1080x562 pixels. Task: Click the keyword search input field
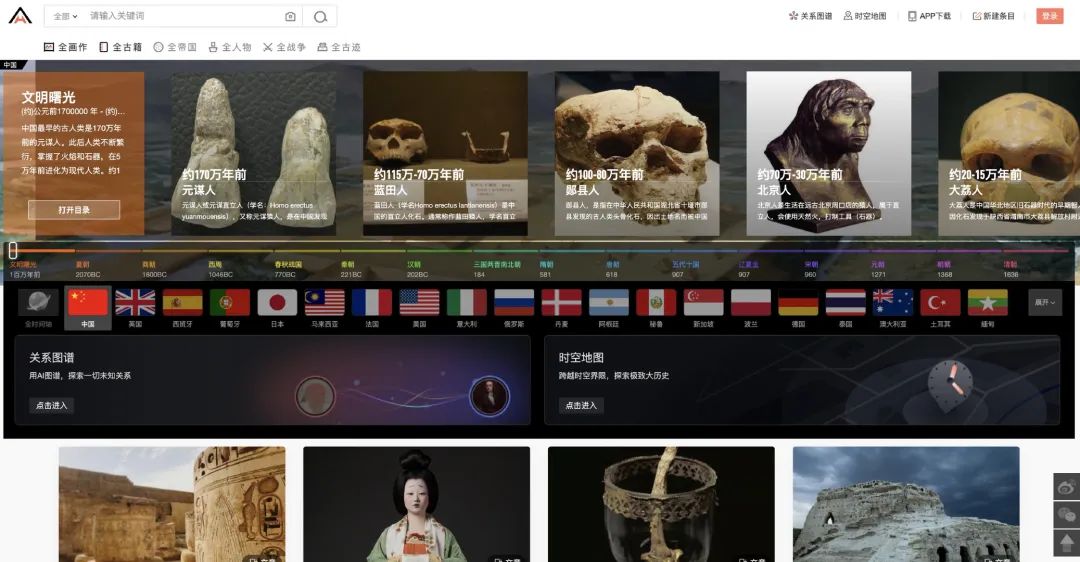coord(180,17)
